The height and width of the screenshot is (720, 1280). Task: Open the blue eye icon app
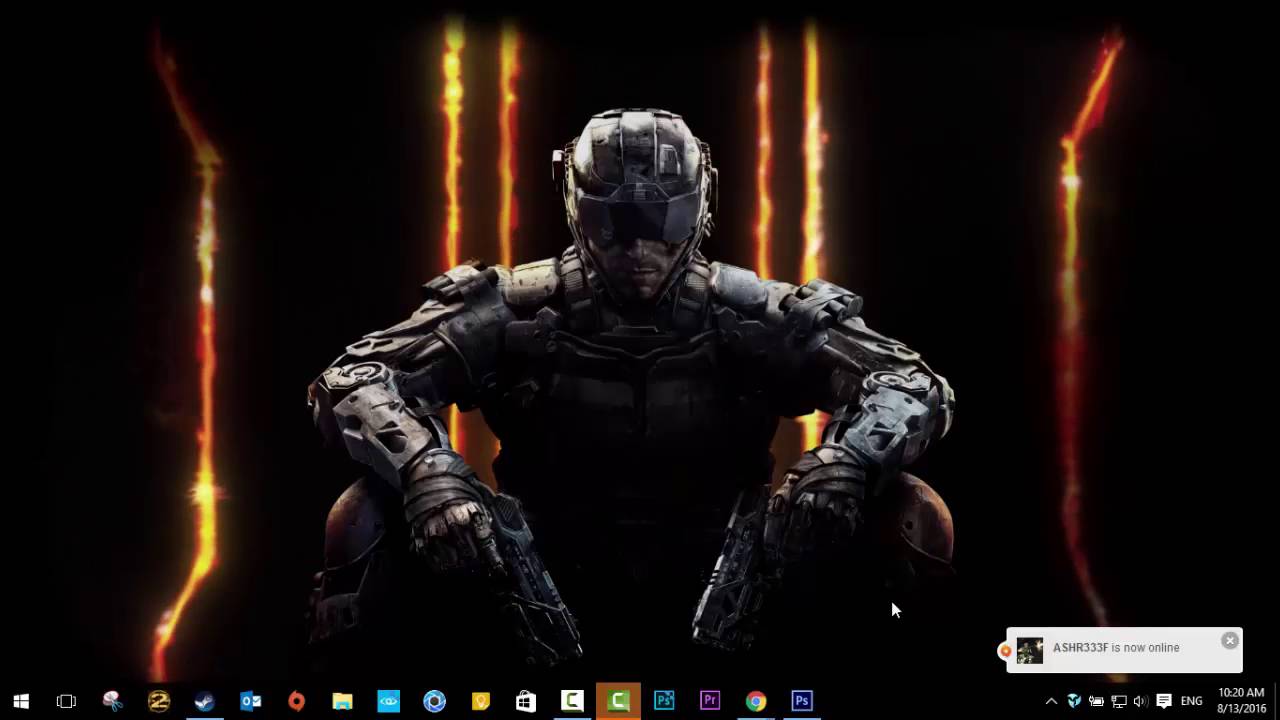click(x=388, y=701)
